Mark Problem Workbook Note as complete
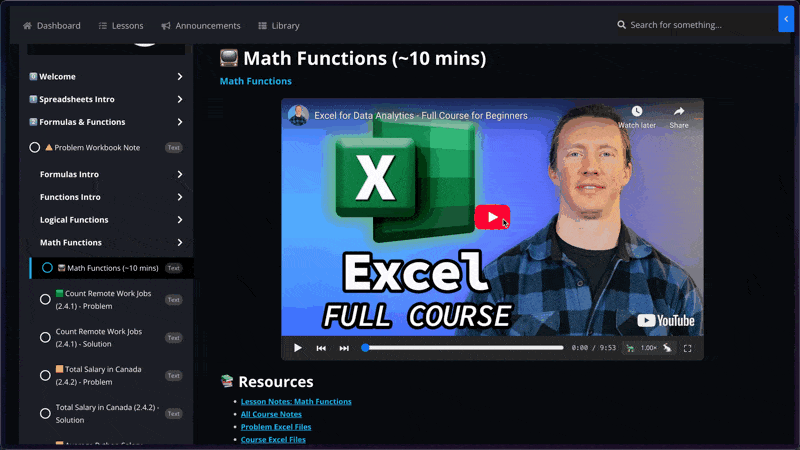This screenshot has width=800, height=450. click(x=34, y=147)
